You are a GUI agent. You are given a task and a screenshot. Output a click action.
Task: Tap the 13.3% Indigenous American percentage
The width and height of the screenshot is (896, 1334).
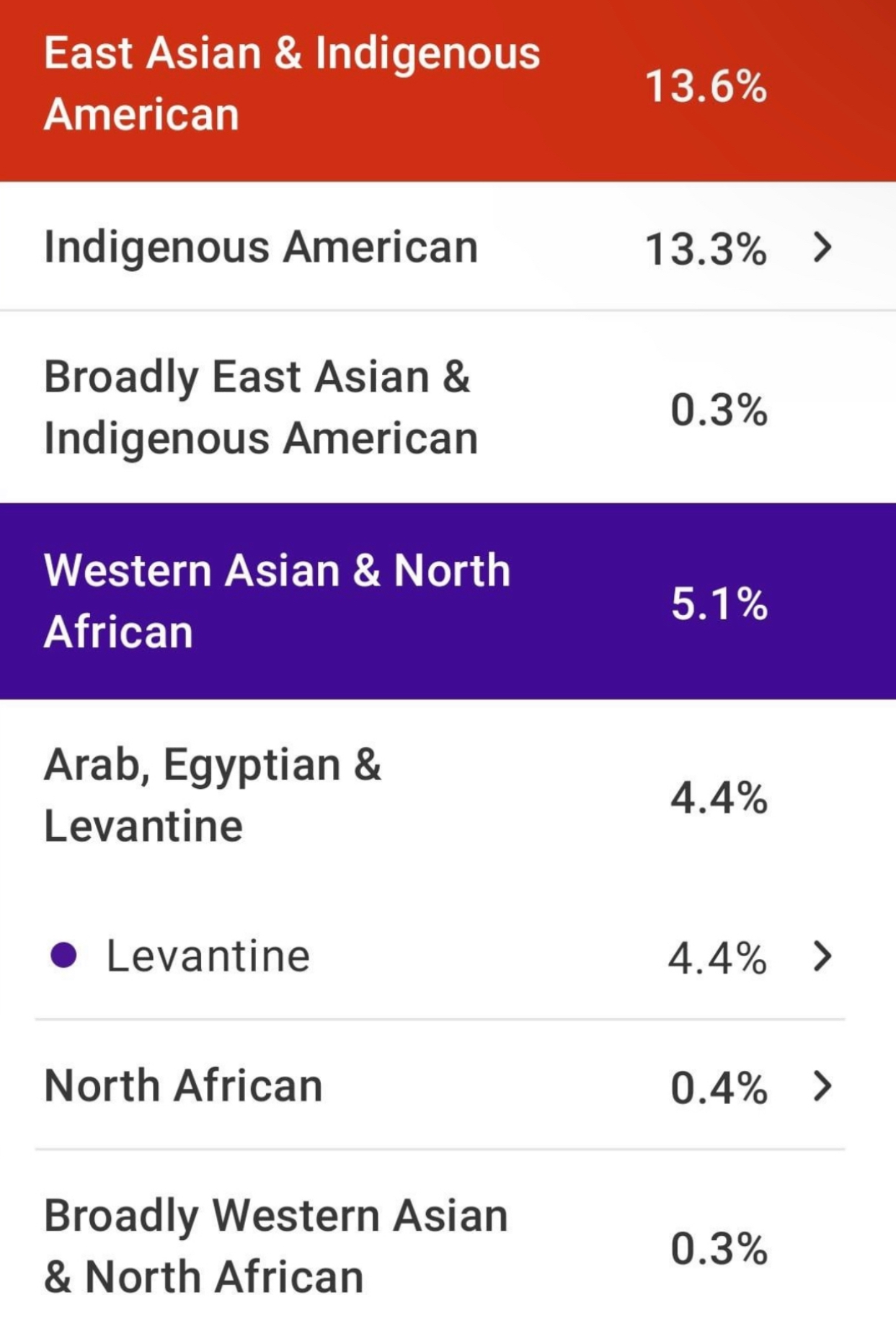click(706, 249)
